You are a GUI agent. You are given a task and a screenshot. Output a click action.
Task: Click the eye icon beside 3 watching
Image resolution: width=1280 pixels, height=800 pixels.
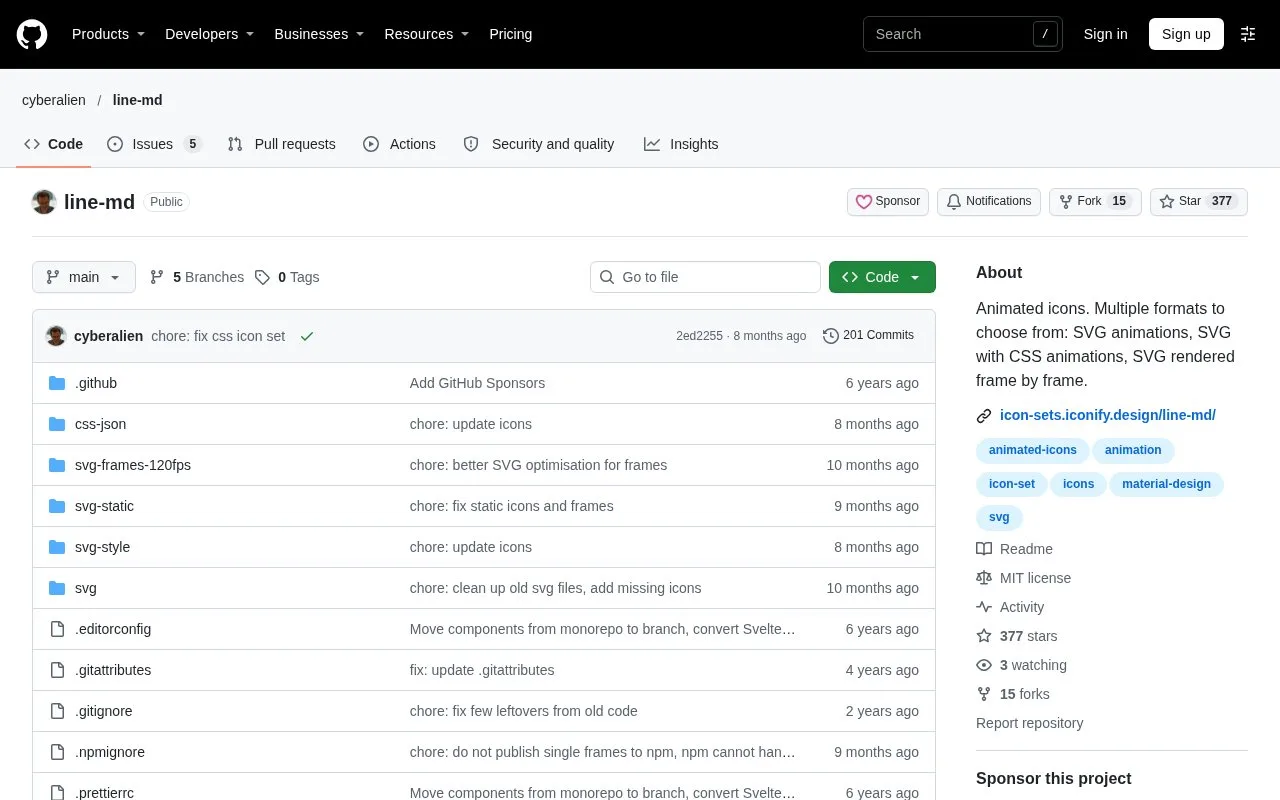coord(984,665)
